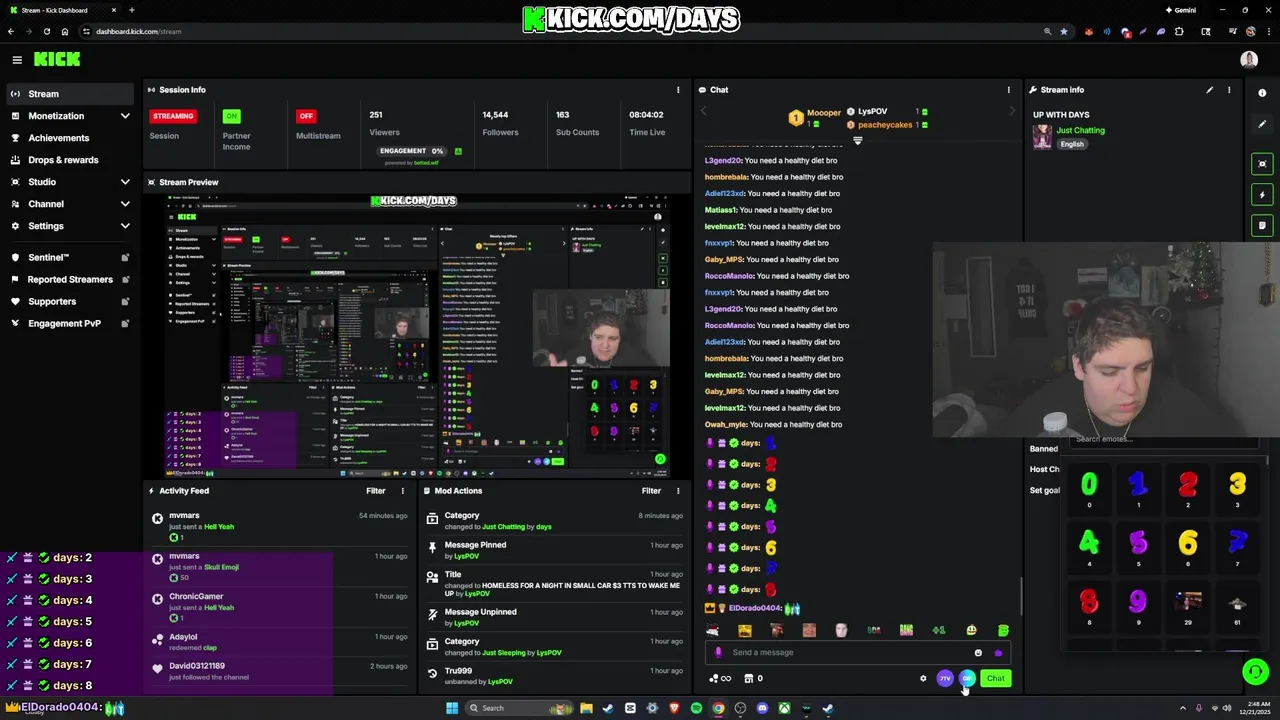Screen dimensions: 1280x720
Task: Click the Stream Preview video thumbnail
Action: (x=419, y=335)
